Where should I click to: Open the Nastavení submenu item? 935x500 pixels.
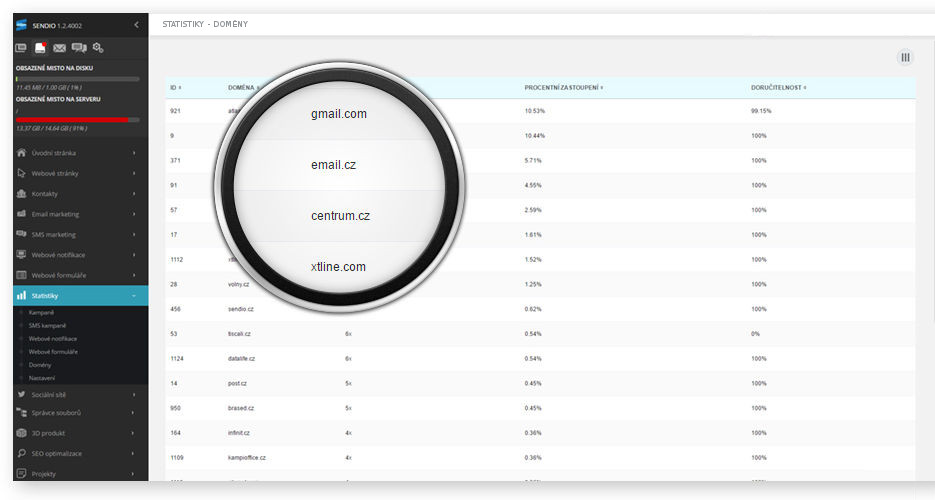[x=42, y=378]
